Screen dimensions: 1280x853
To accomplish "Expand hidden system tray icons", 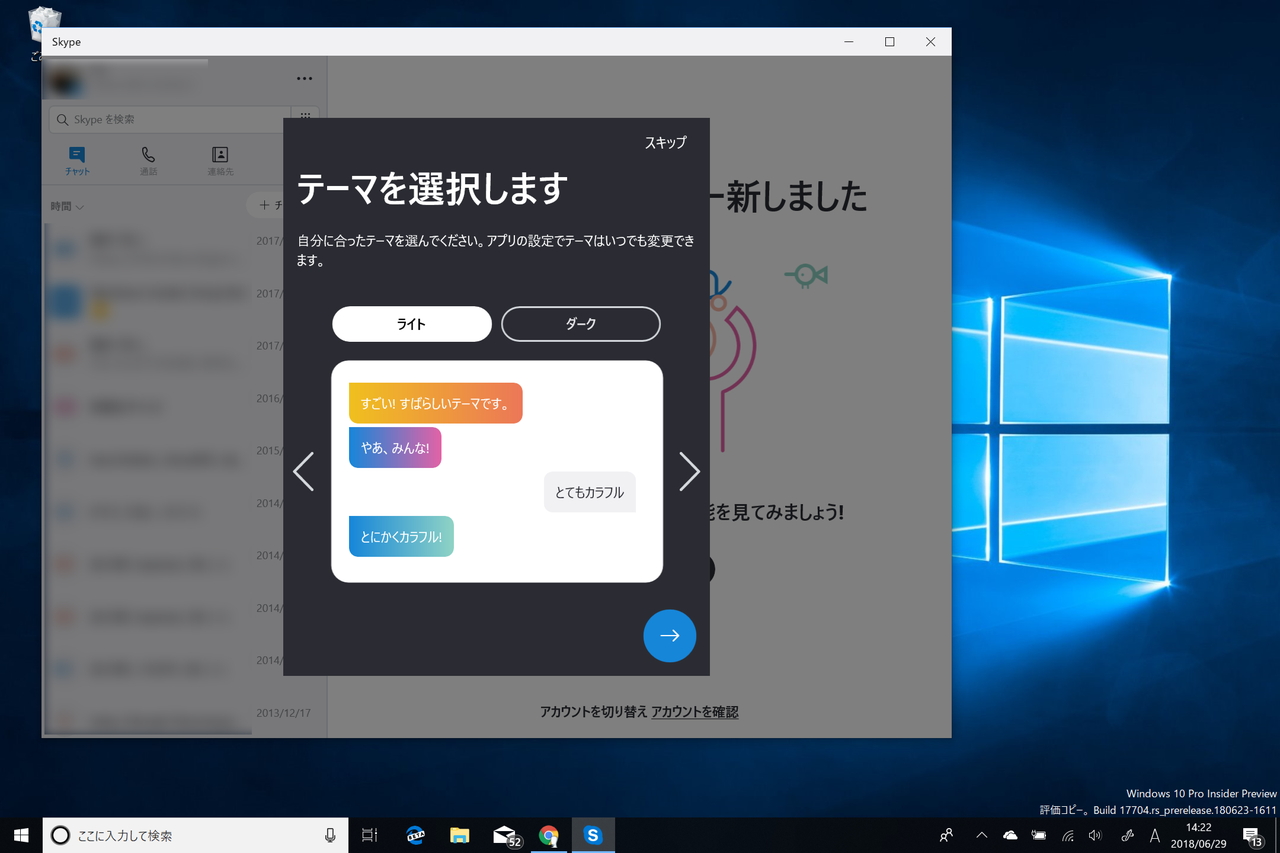I will (981, 835).
